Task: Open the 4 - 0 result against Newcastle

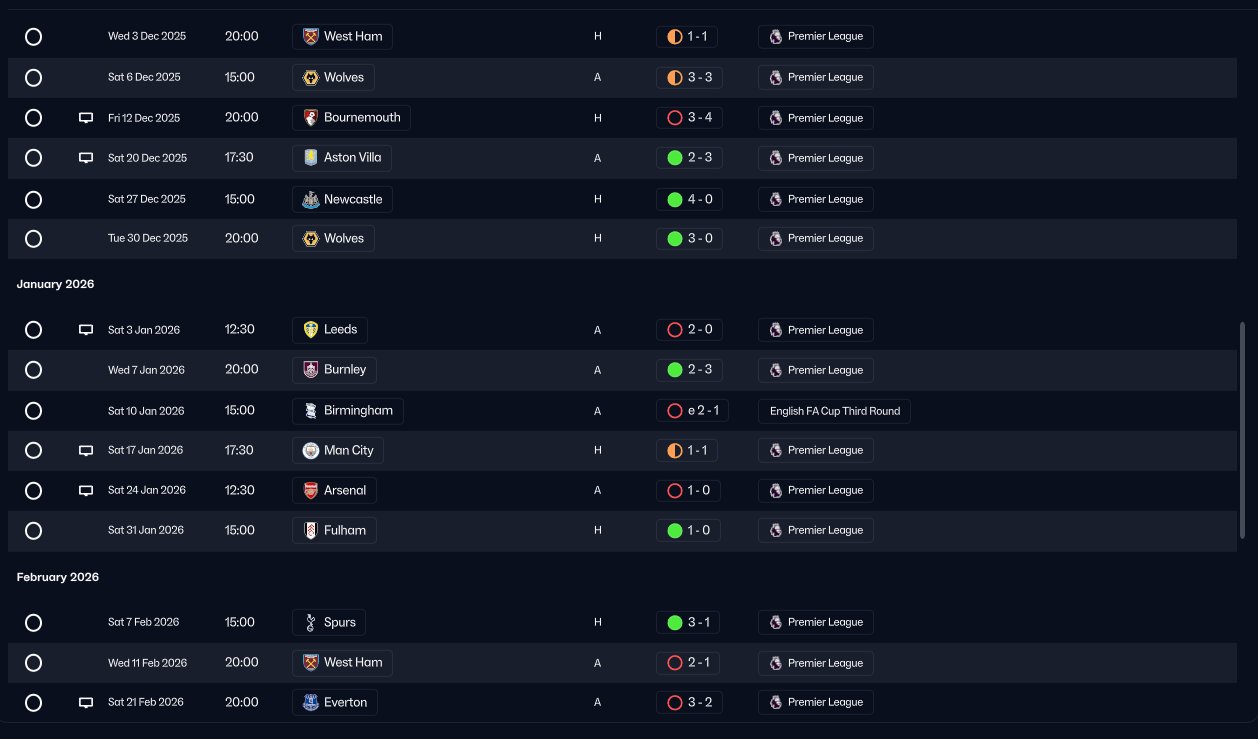Action: [689, 199]
